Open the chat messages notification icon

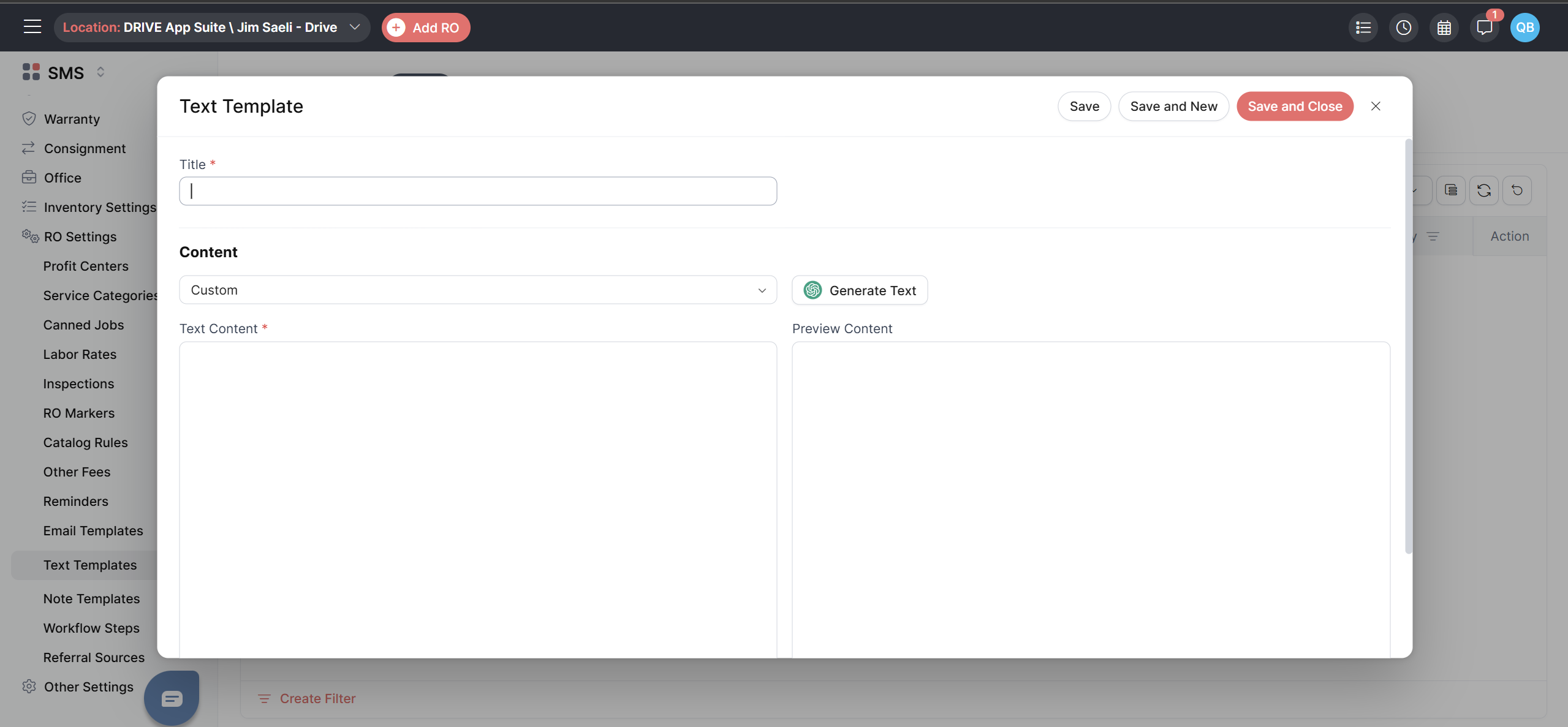tap(1484, 28)
